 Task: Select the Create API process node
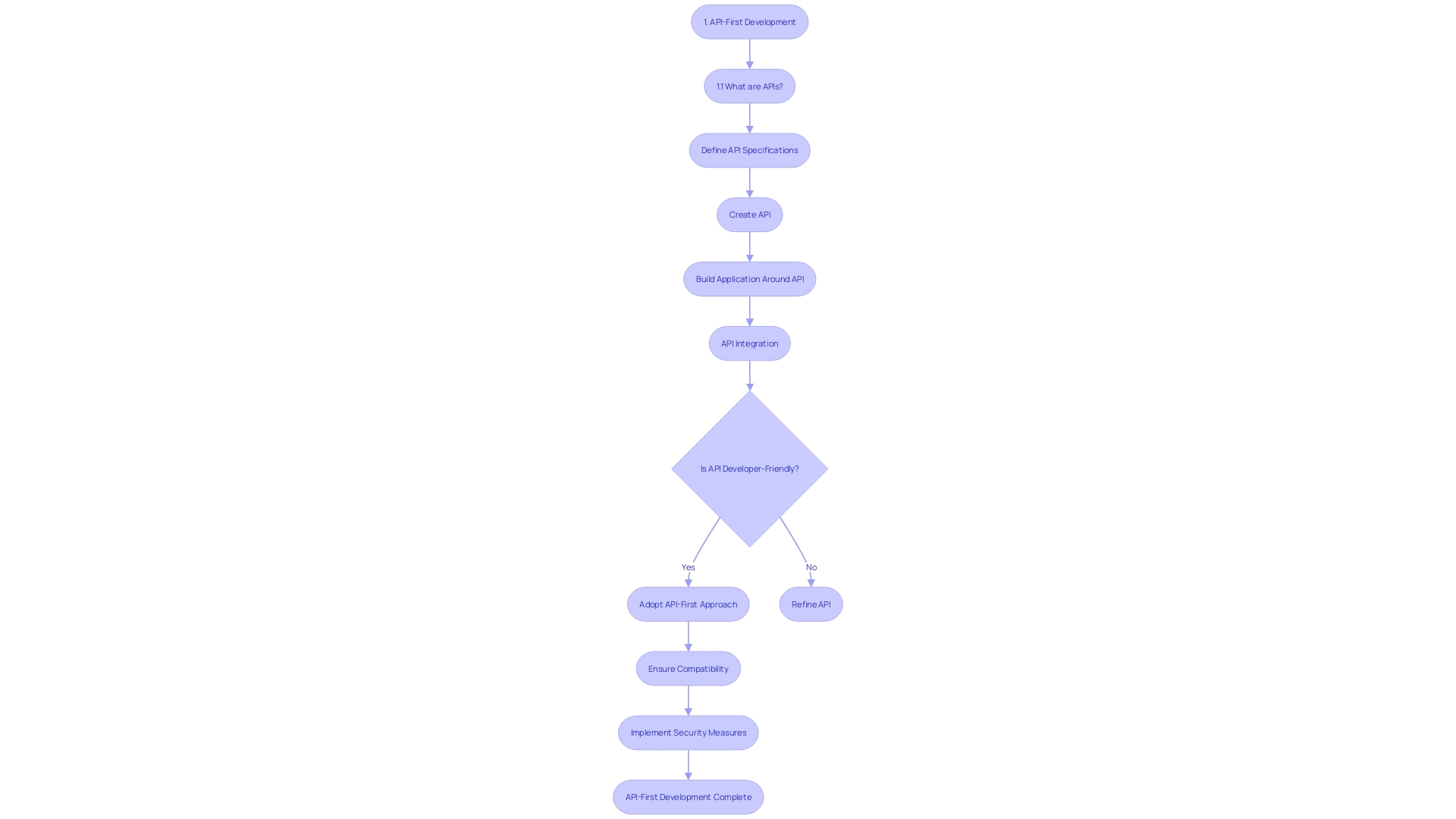pos(749,214)
